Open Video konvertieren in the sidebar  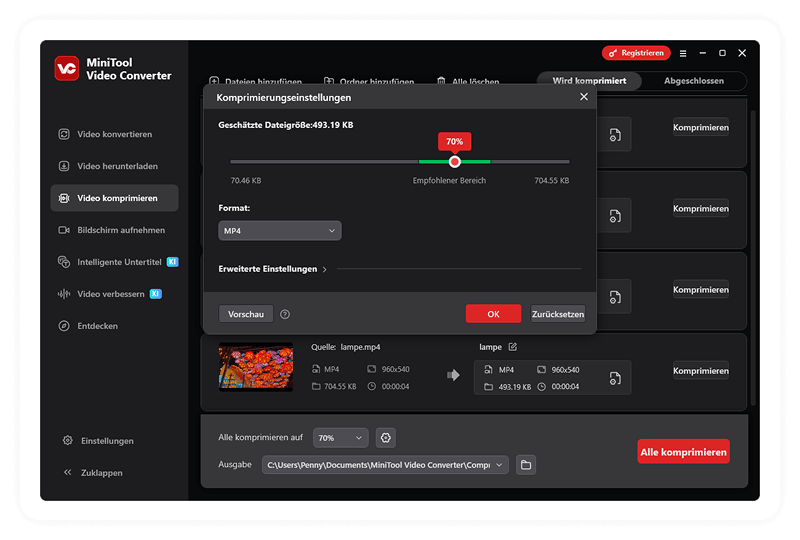point(114,134)
